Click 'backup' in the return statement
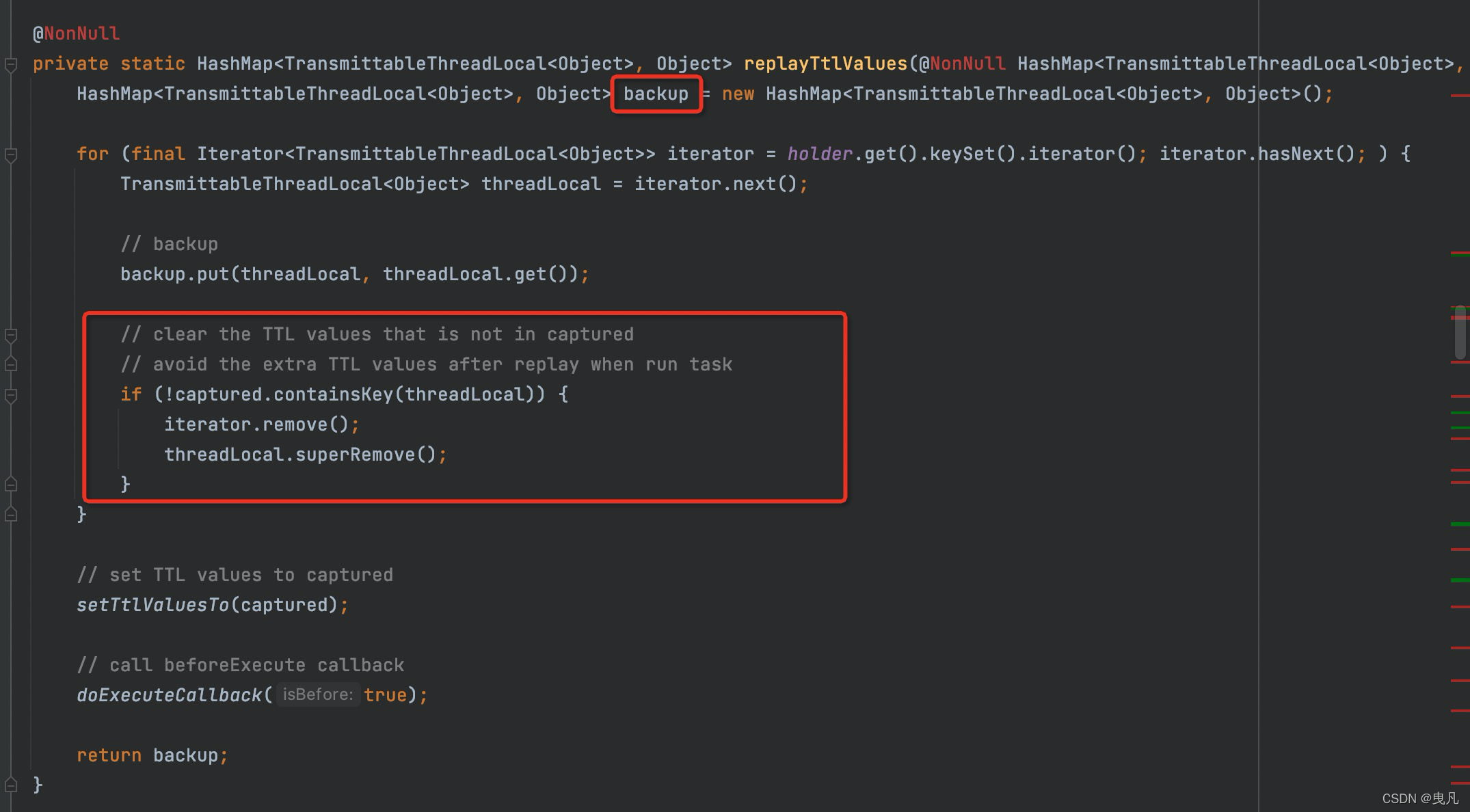The image size is (1470, 812). (185, 755)
